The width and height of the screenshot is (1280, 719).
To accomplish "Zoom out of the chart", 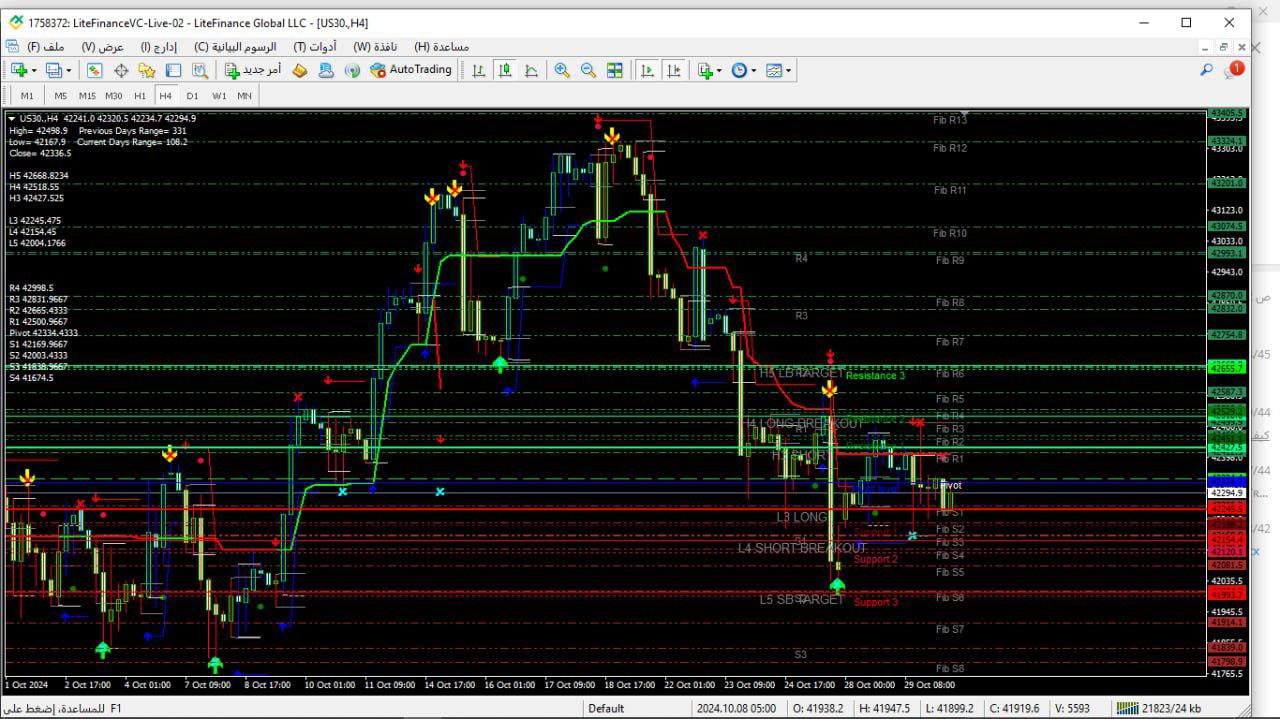I will tap(588, 70).
